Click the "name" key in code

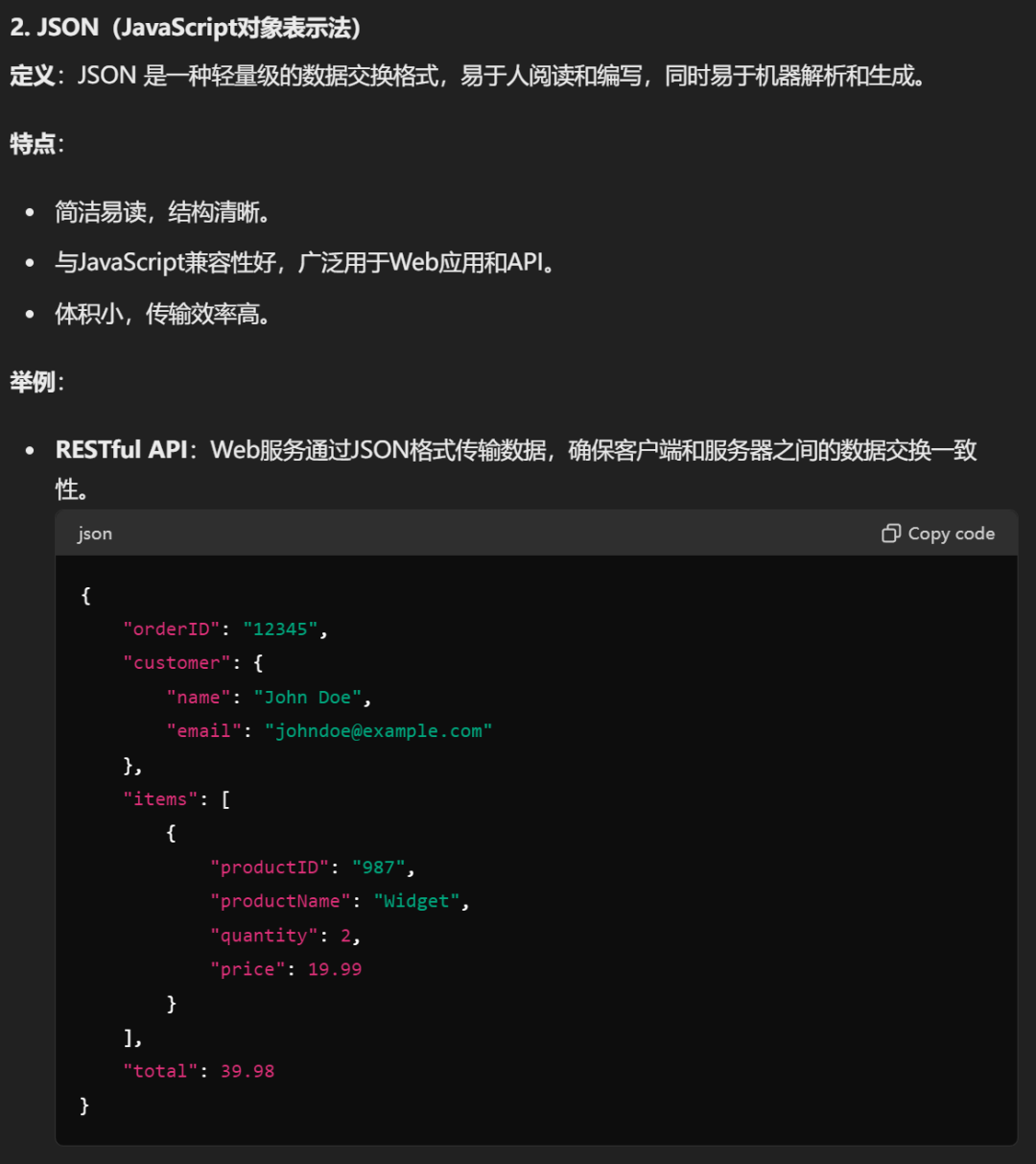[x=200, y=698]
